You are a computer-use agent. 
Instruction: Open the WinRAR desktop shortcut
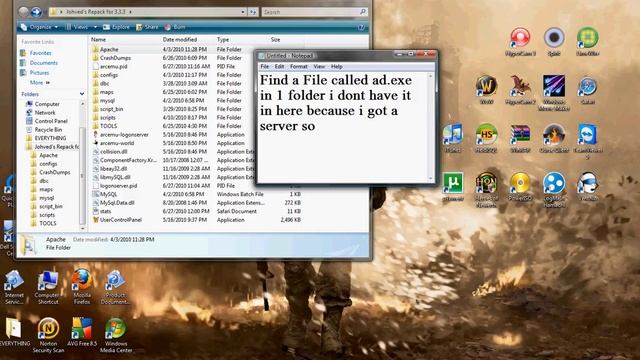(520, 138)
